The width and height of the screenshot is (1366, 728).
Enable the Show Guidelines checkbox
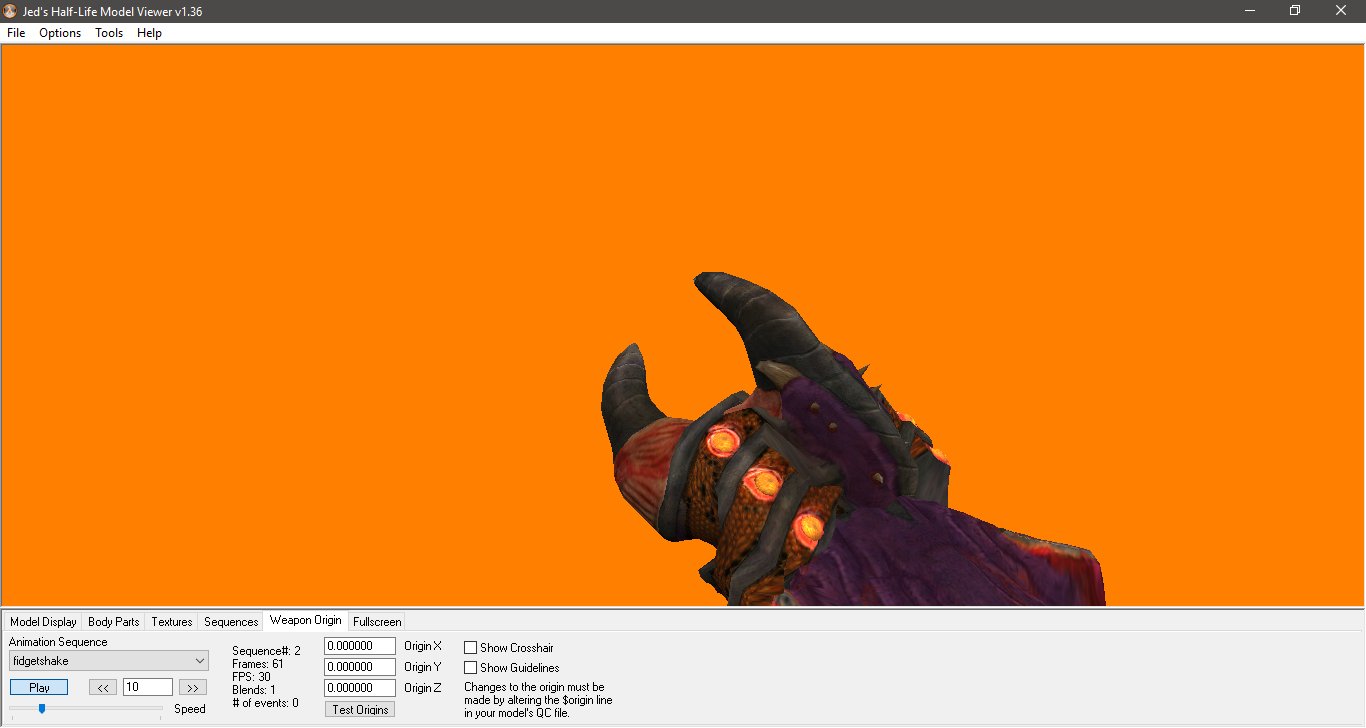pyautogui.click(x=469, y=667)
